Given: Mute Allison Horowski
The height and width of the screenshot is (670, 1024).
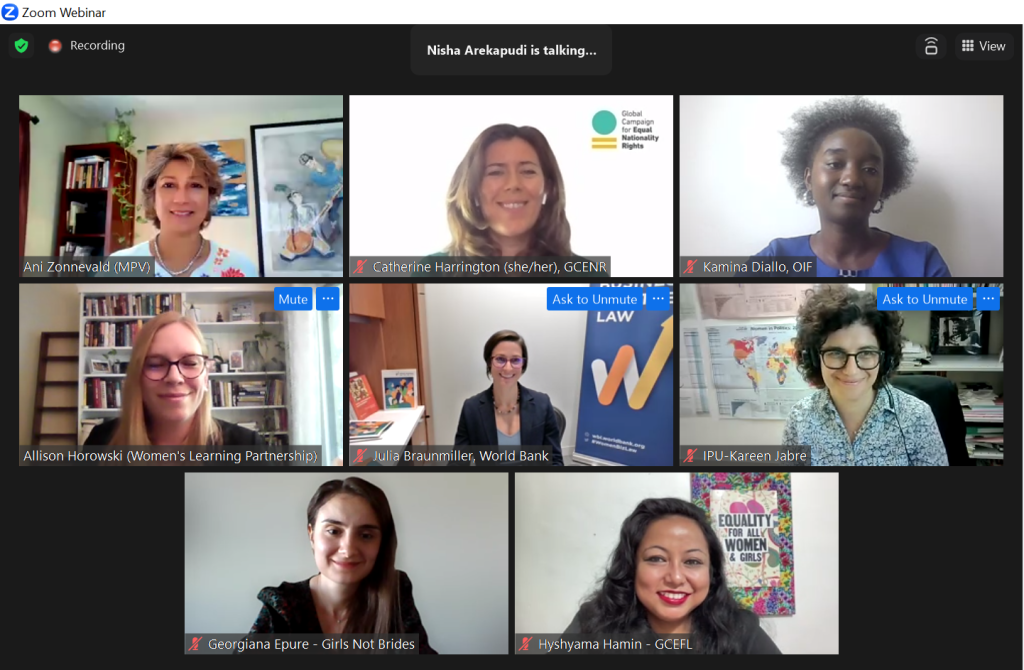Looking at the screenshot, I should (293, 299).
